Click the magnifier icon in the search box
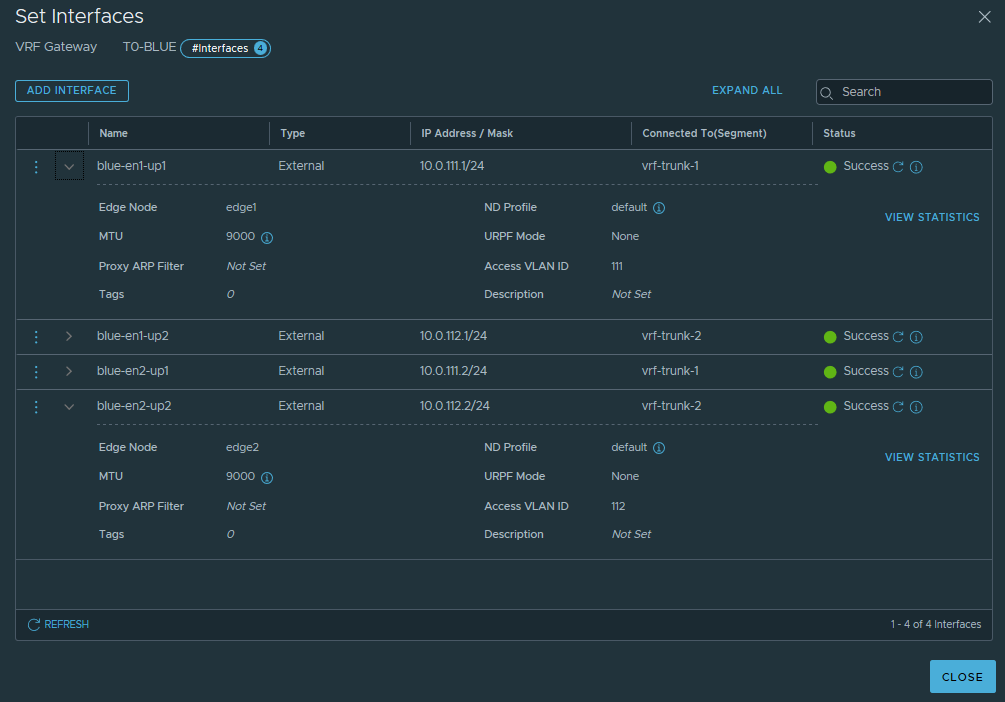The width and height of the screenshot is (1005, 702). [x=827, y=92]
